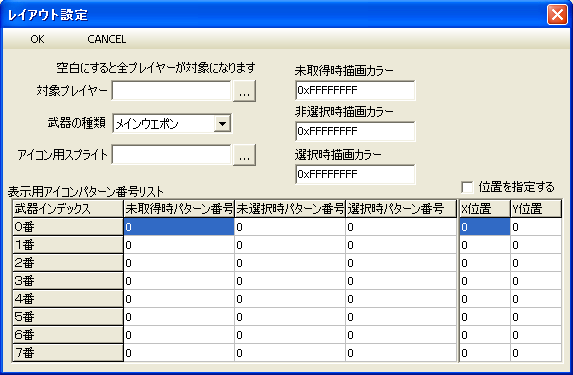
Task: Select 未選択時パターン番号 cell in 5番 row
Action: 290,317
